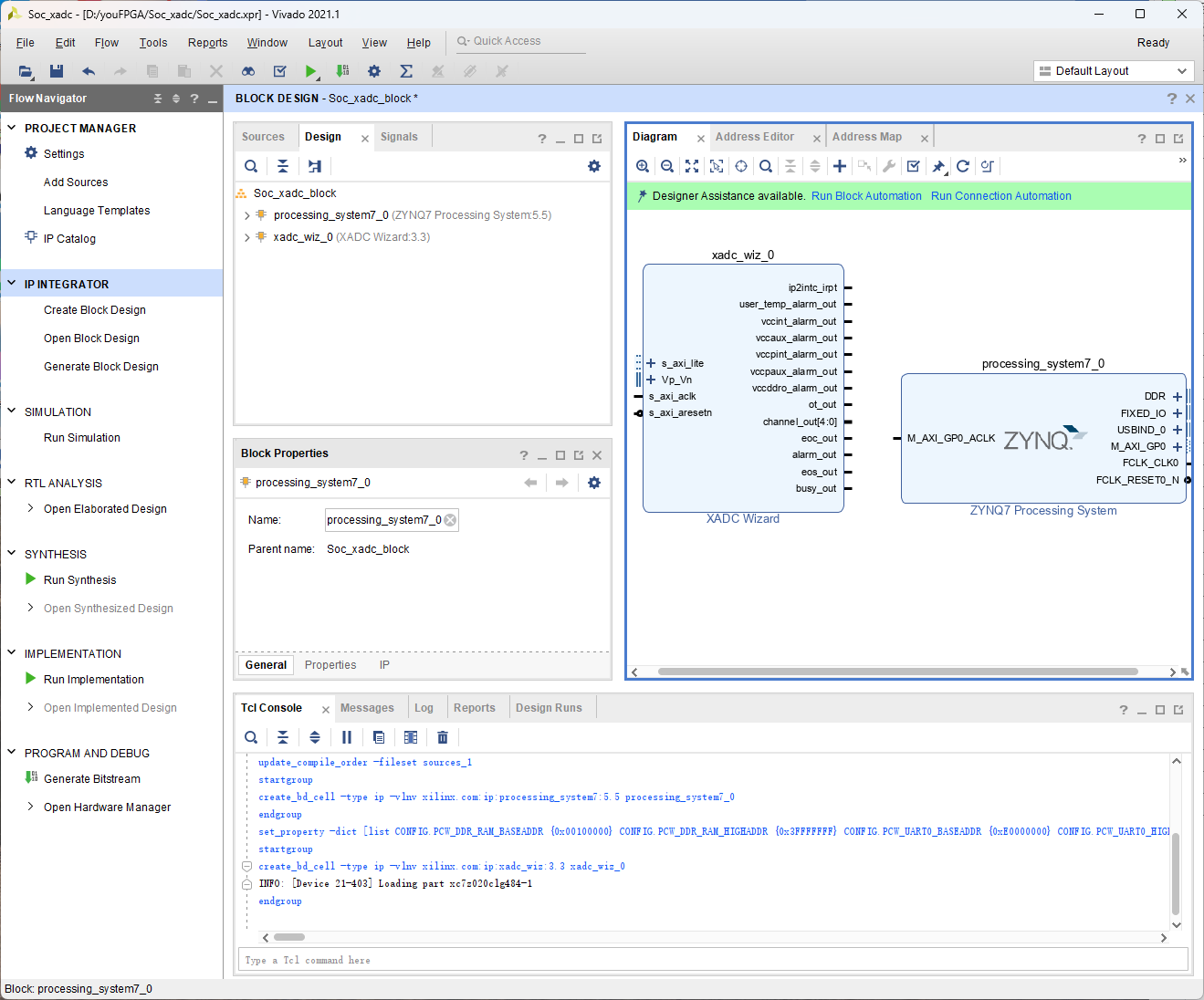Search the Tcl Console with magnifier icon
This screenshot has width=1204, height=1000.
[x=251, y=737]
